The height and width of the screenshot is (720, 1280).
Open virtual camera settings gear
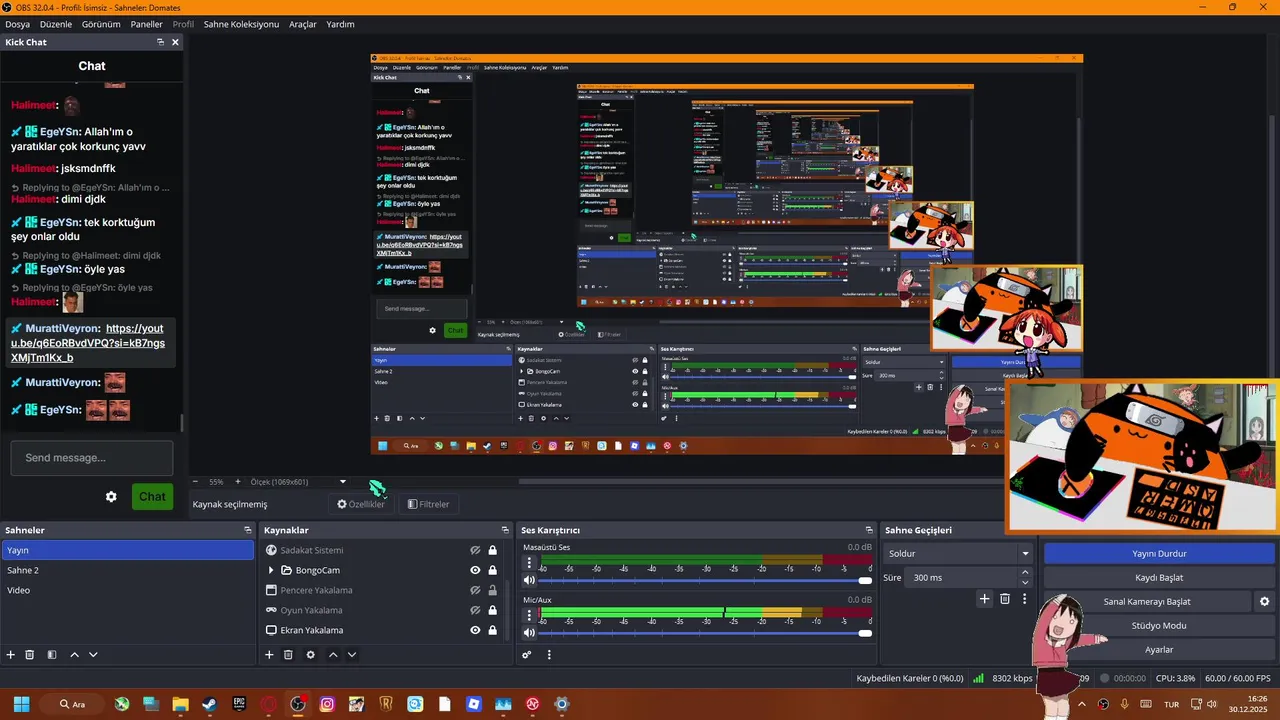pyautogui.click(x=1264, y=601)
